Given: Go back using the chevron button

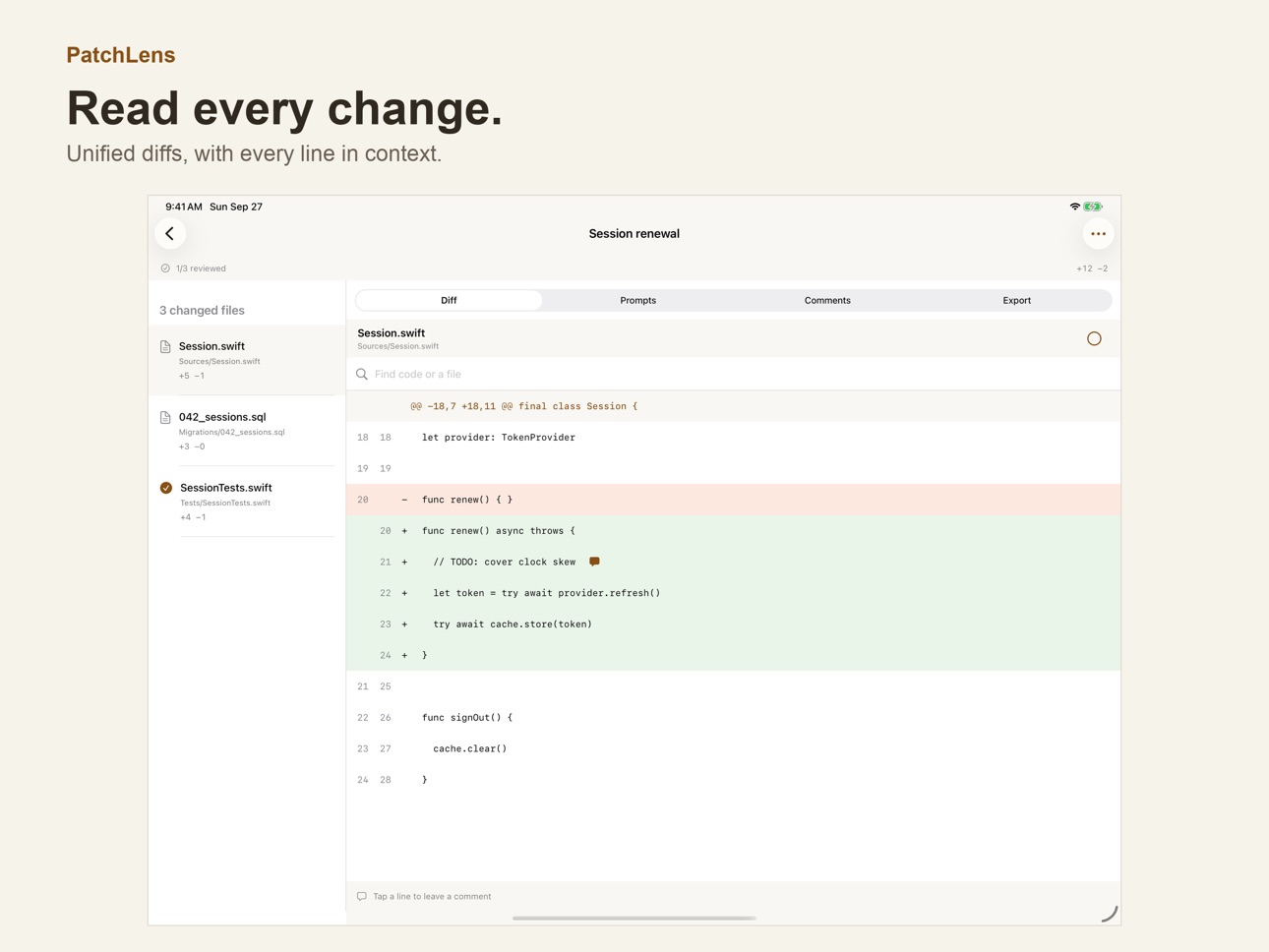Looking at the screenshot, I should [170, 234].
